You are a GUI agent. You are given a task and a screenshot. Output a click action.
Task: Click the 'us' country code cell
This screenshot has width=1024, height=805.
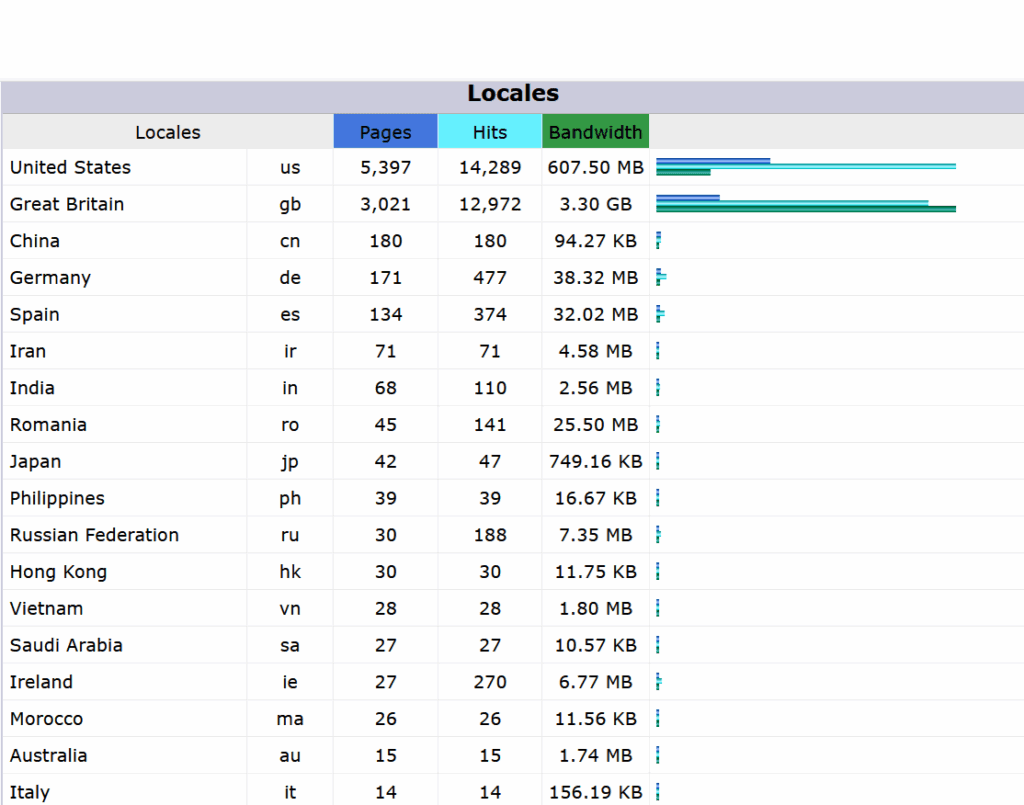pos(289,167)
